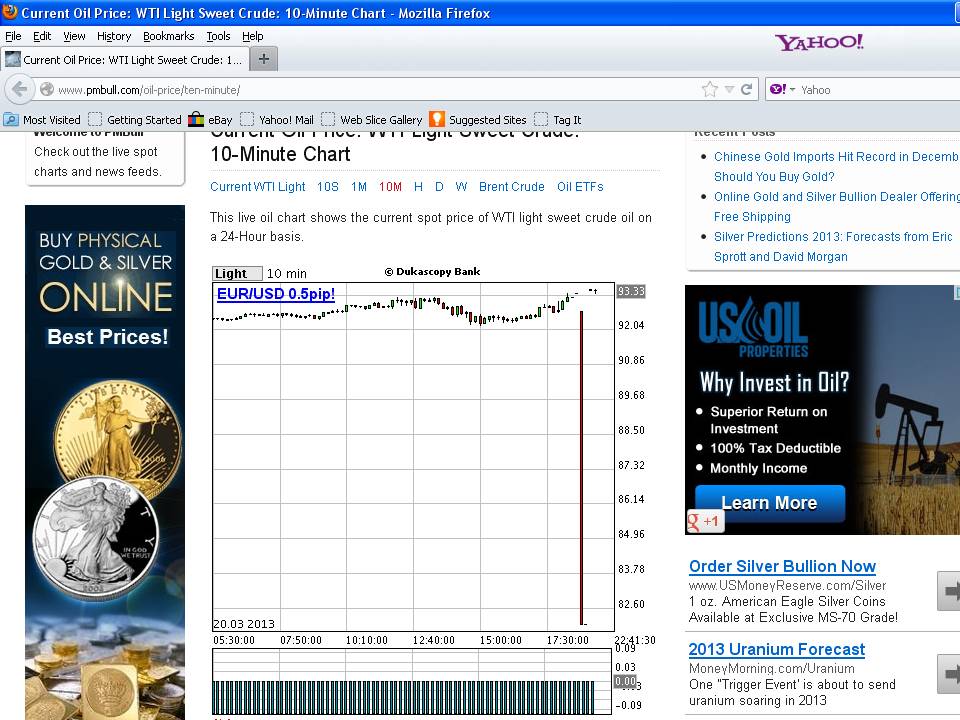This screenshot has height=720, width=960.
Task: Open the Oil ETFs link
Action: (x=580, y=186)
